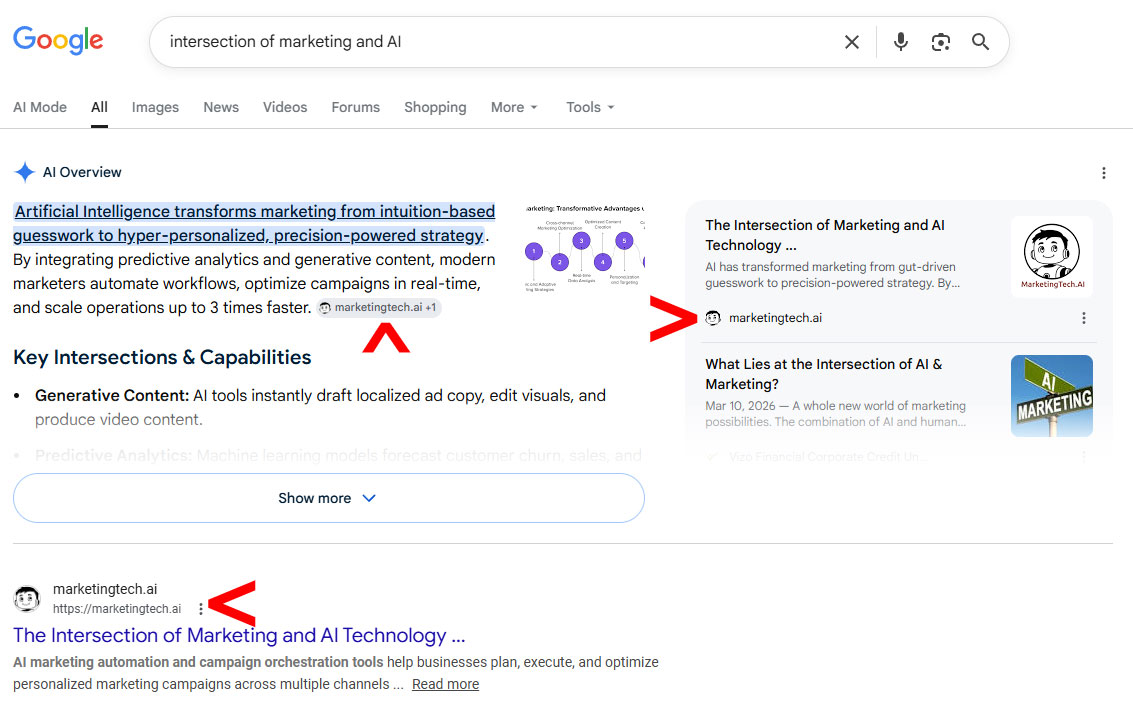
Task: Open three-dot menu beside https://marketingtech.ai
Action: [x=201, y=609]
